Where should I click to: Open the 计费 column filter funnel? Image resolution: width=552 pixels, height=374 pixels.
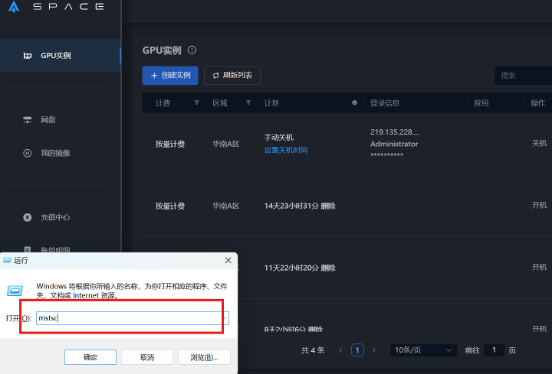pos(196,102)
